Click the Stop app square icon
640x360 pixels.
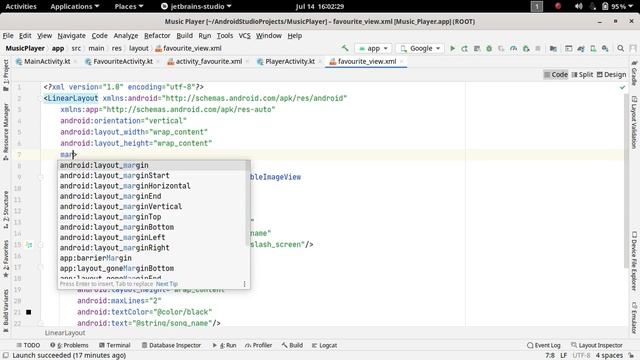538,48
